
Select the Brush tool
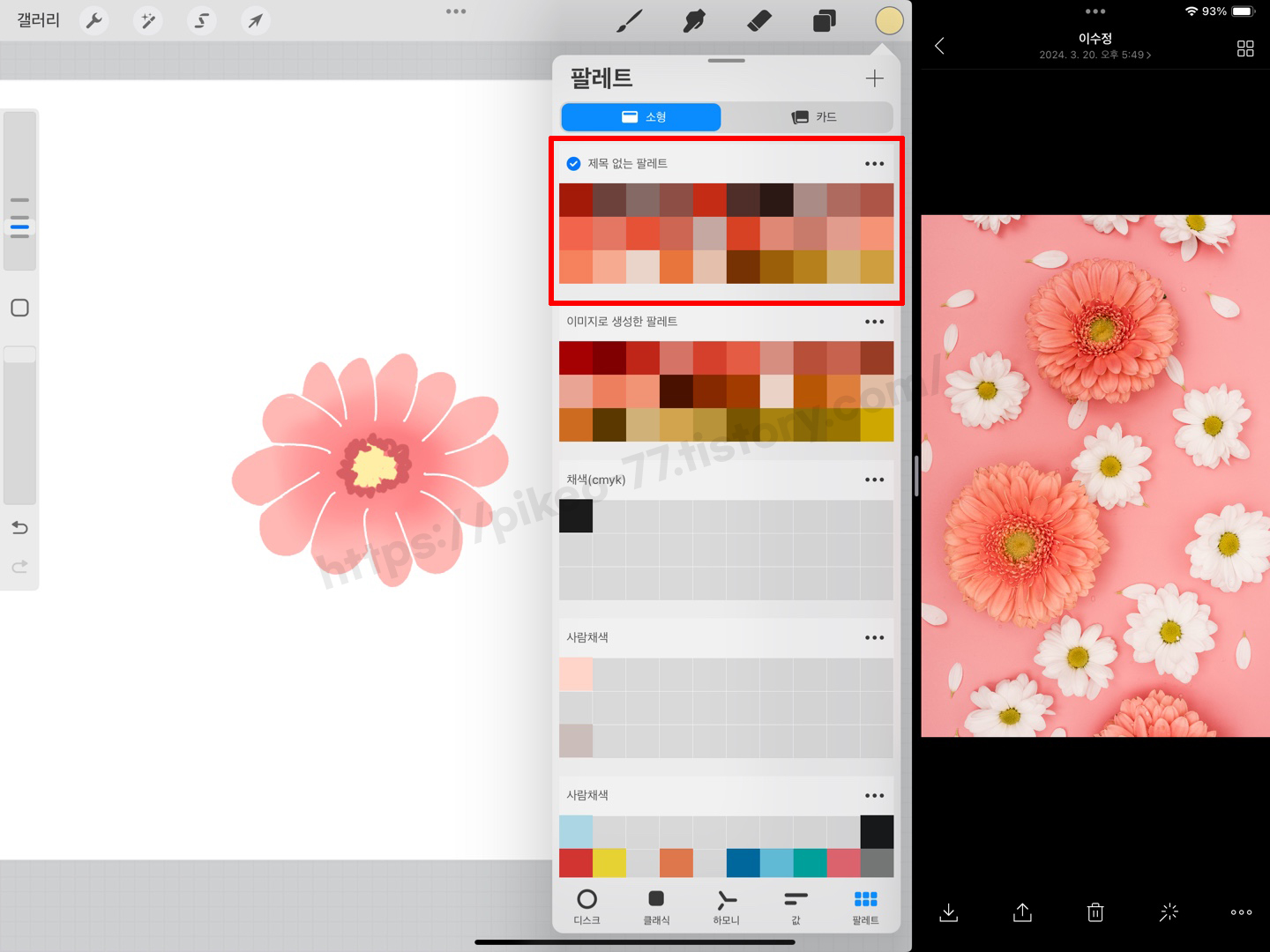click(630, 20)
